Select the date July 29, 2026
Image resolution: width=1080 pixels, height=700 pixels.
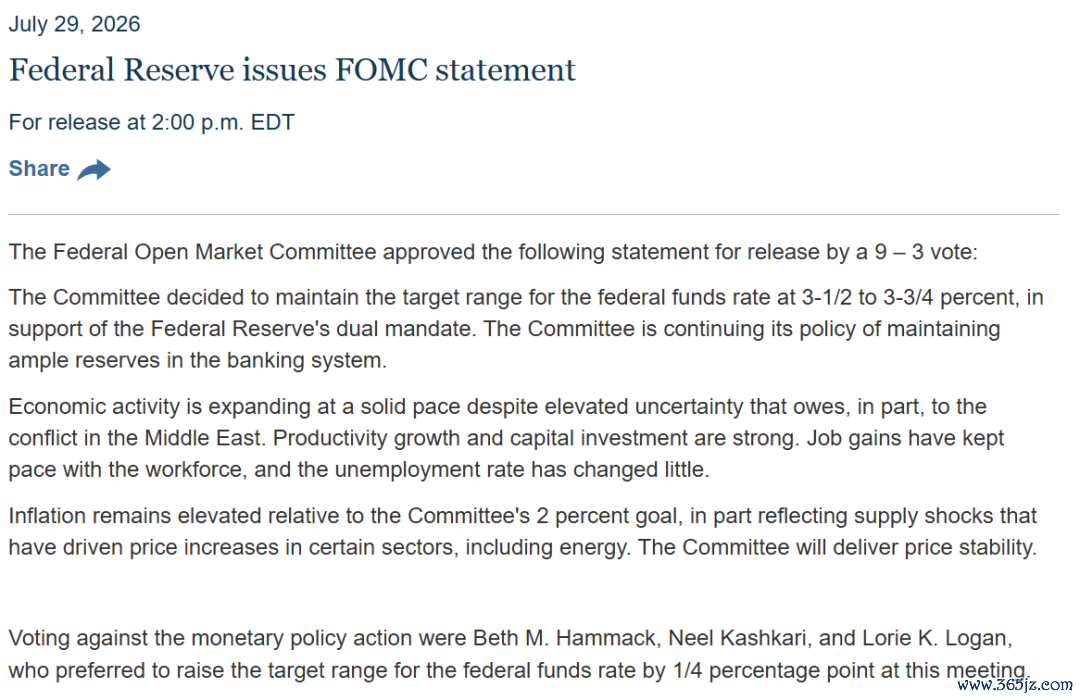pyautogui.click(x=74, y=24)
